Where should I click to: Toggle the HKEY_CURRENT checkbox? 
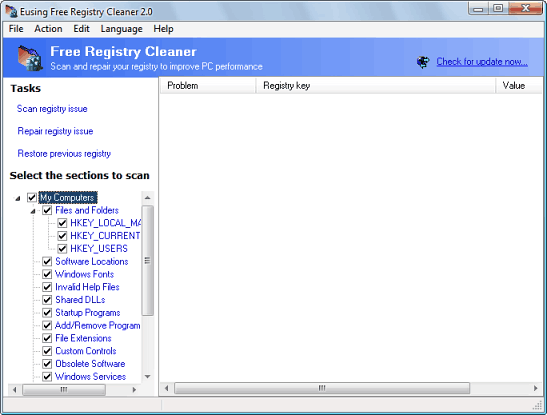62,236
